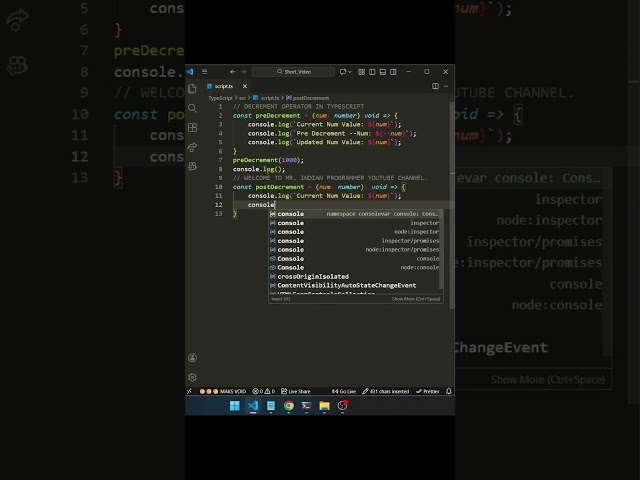Click the notifications bell in status bar
This screenshot has width=640, height=480.
pyautogui.click(x=449, y=391)
